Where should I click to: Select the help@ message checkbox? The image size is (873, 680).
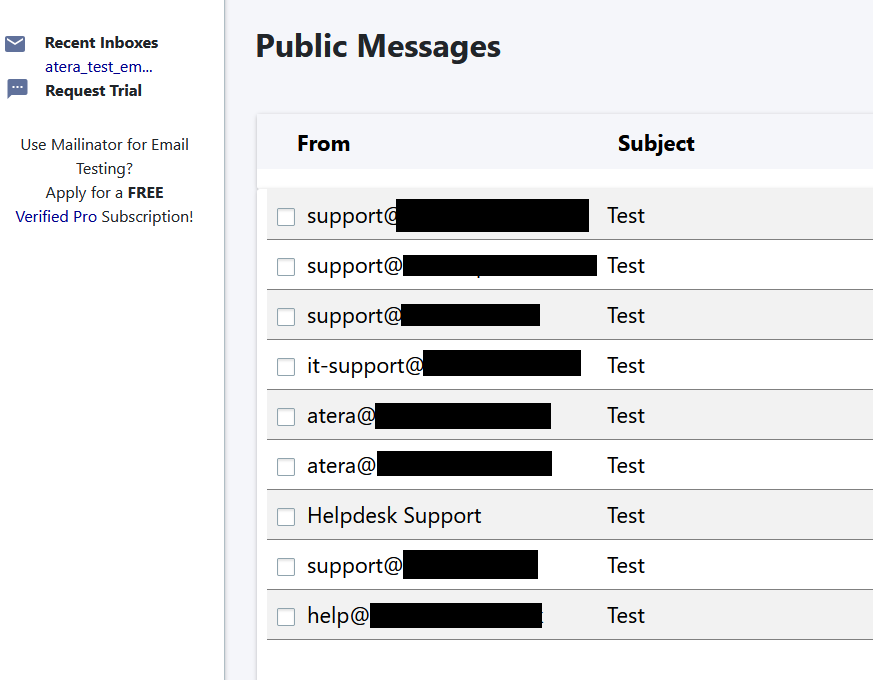click(286, 617)
